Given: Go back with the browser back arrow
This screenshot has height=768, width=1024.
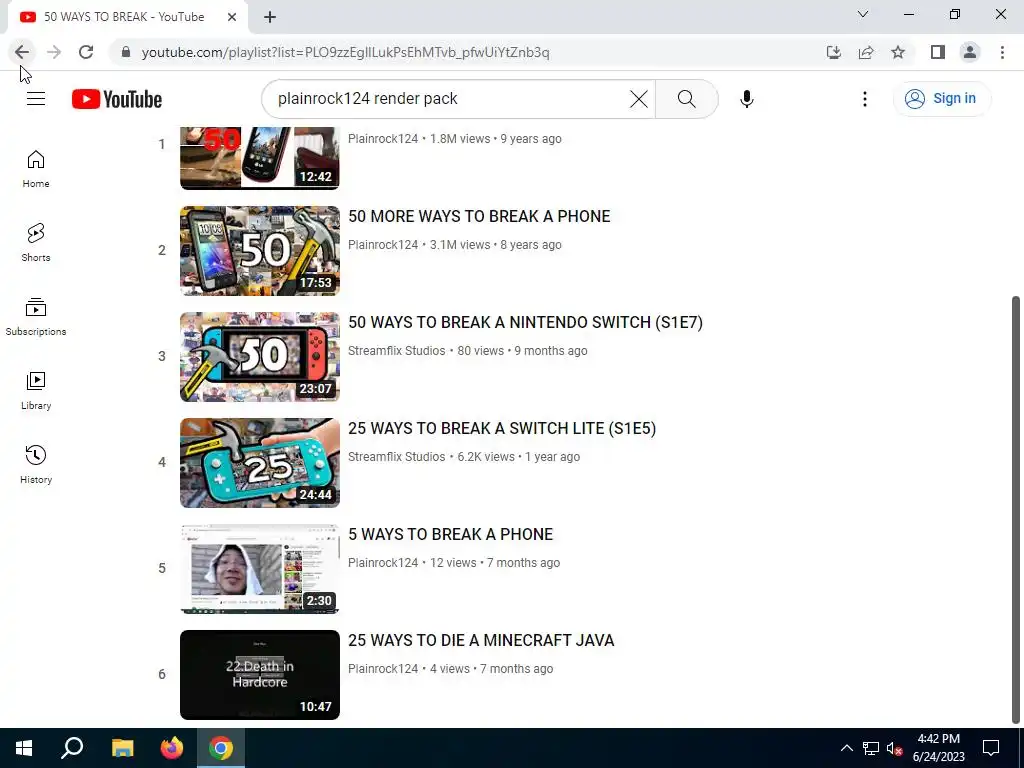Looking at the screenshot, I should coord(22,52).
